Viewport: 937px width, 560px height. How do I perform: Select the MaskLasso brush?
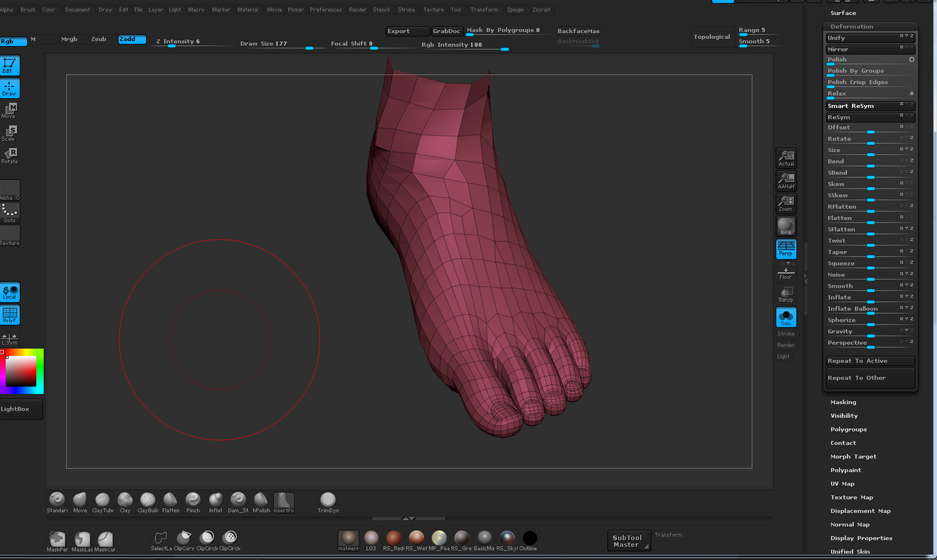(x=82, y=541)
